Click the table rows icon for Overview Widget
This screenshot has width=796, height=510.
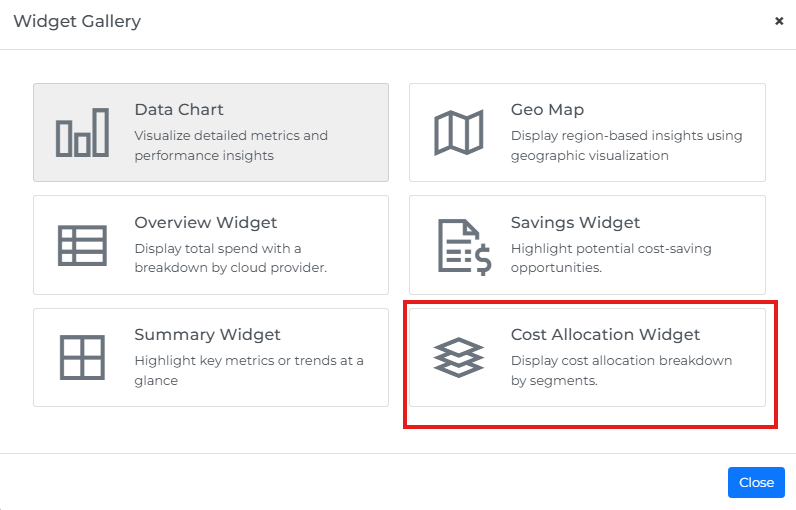click(x=82, y=245)
